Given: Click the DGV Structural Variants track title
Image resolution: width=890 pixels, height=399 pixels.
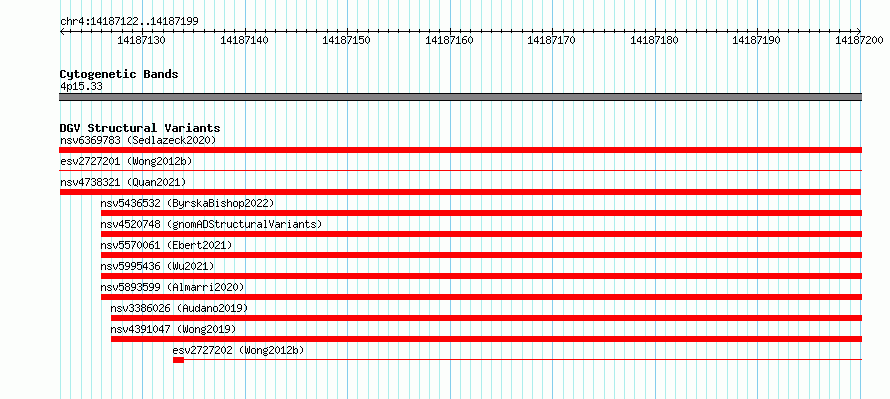Looking at the screenshot, I should point(140,128).
